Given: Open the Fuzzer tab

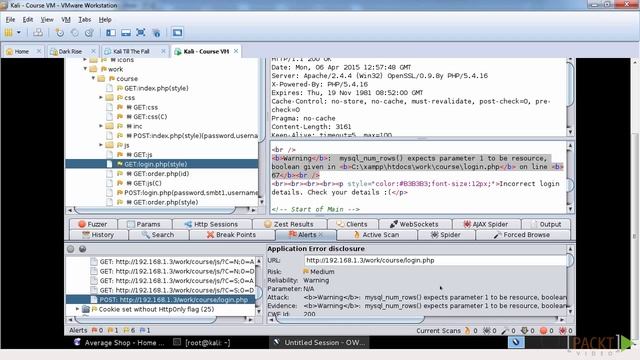Looking at the screenshot, I should [x=93, y=224].
